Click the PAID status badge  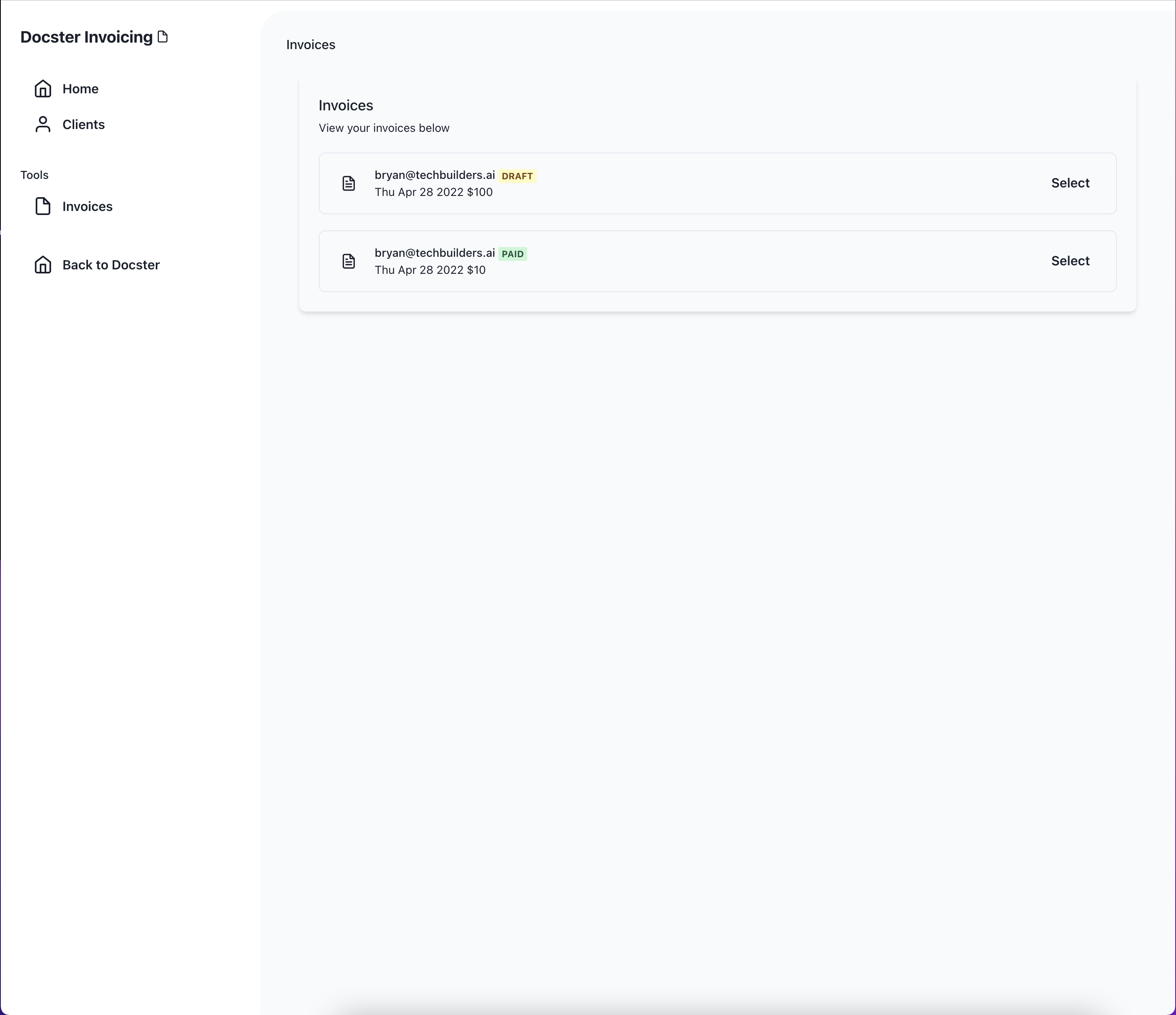(513, 253)
